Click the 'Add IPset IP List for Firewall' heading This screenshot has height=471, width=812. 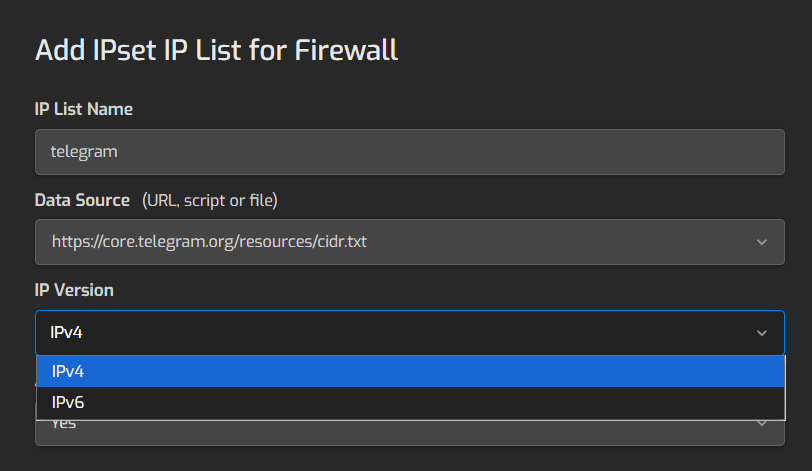pos(217,50)
